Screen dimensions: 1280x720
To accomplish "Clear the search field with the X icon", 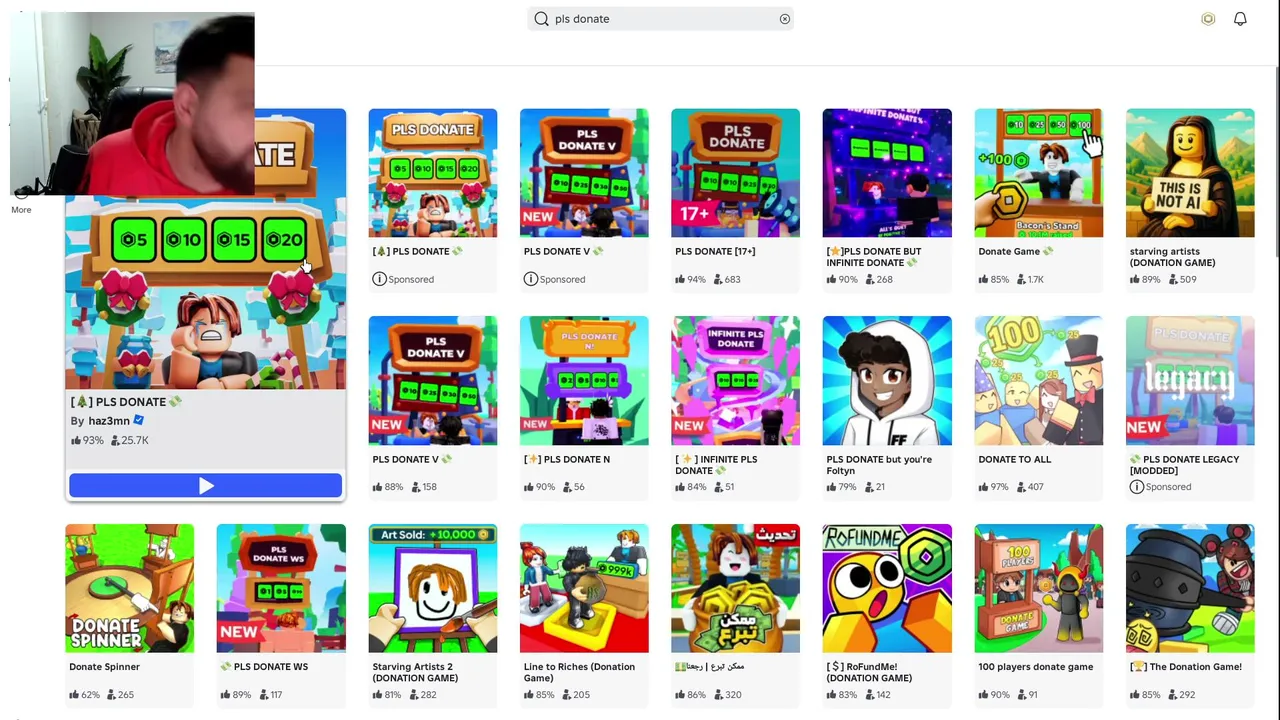I will point(785,19).
